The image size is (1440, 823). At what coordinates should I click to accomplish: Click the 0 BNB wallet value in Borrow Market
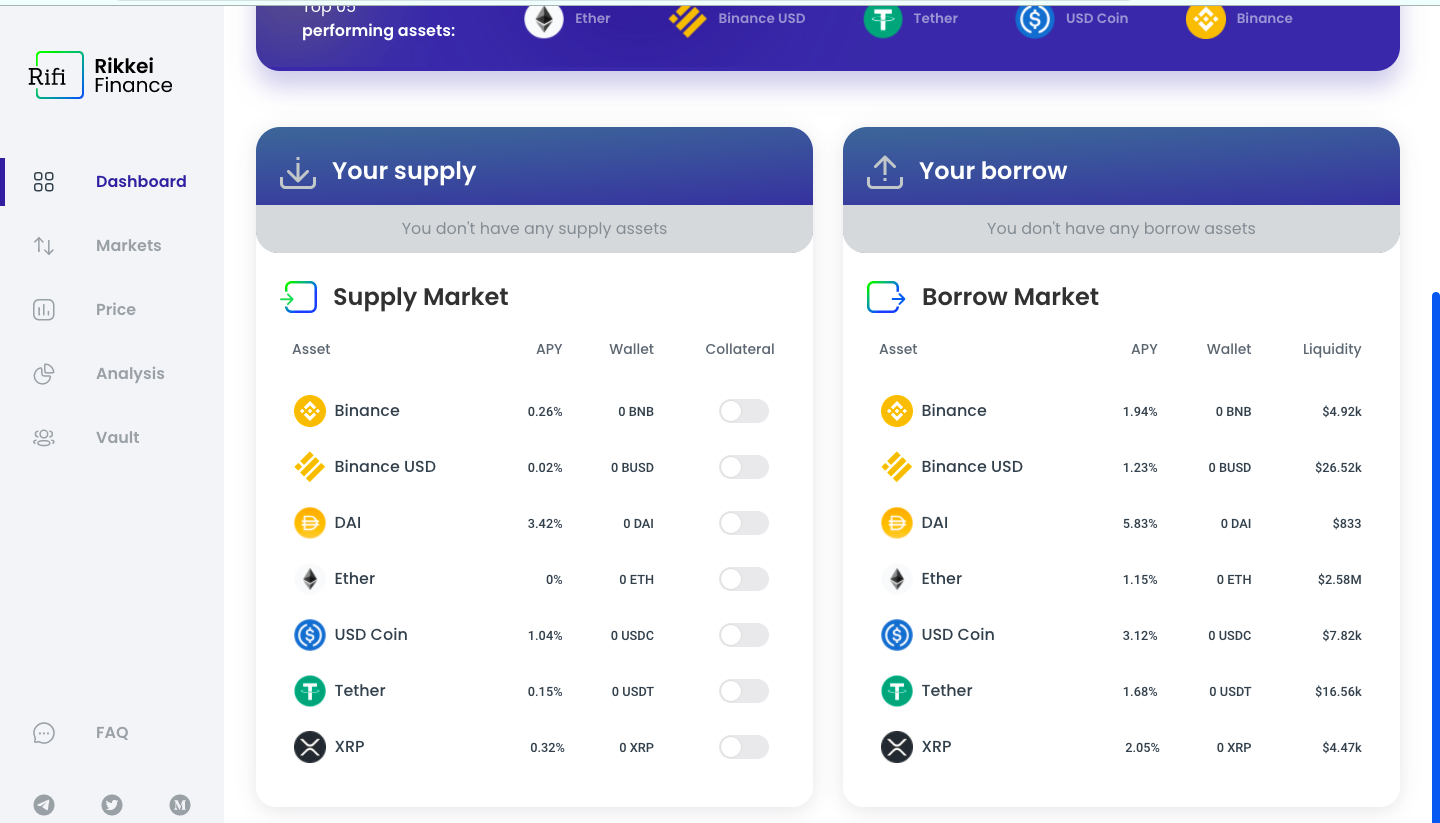click(1233, 412)
